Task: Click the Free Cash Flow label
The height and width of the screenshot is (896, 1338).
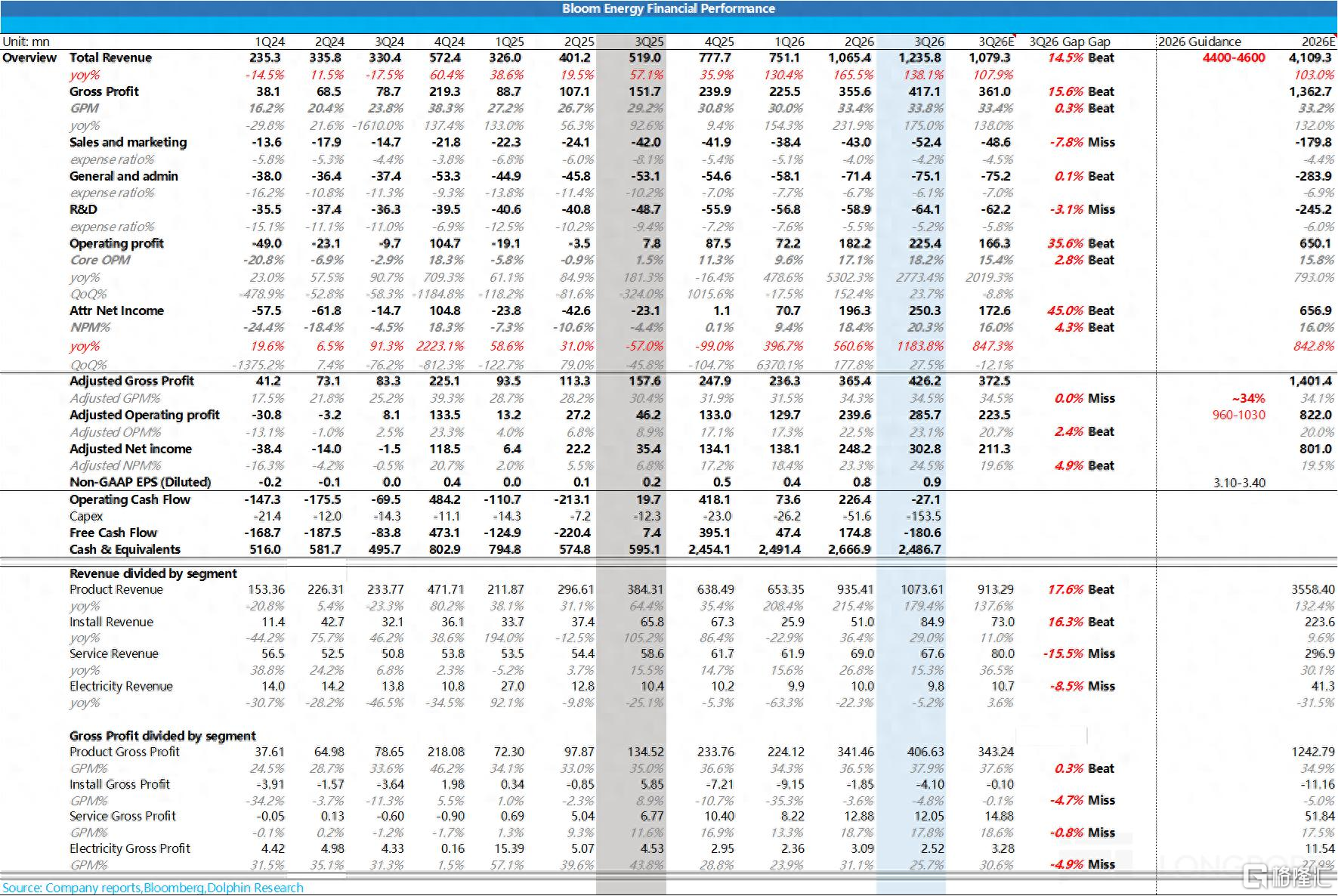Action: click(x=113, y=533)
